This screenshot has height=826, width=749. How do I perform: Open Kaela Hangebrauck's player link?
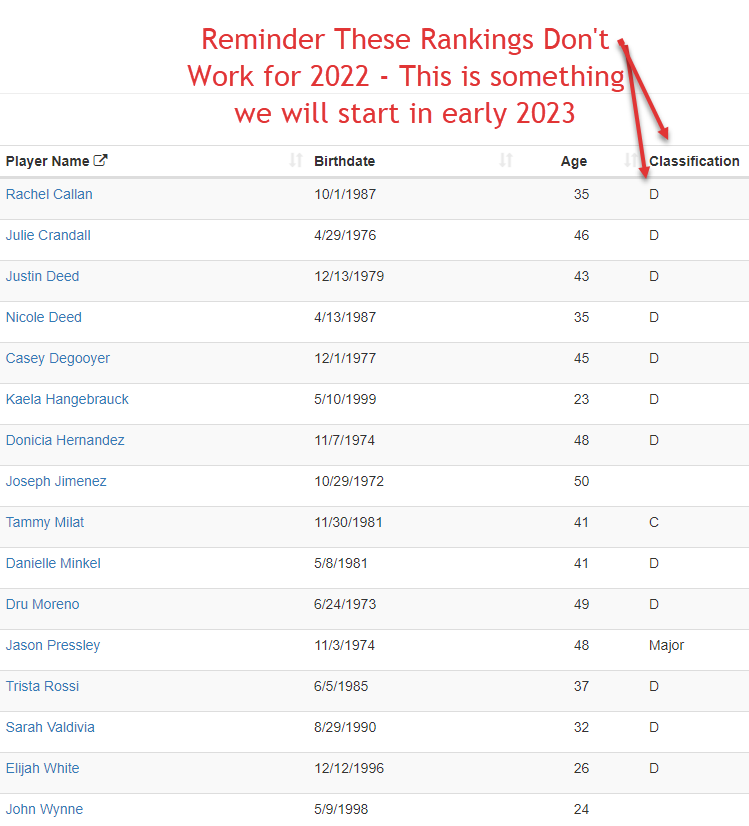click(67, 399)
